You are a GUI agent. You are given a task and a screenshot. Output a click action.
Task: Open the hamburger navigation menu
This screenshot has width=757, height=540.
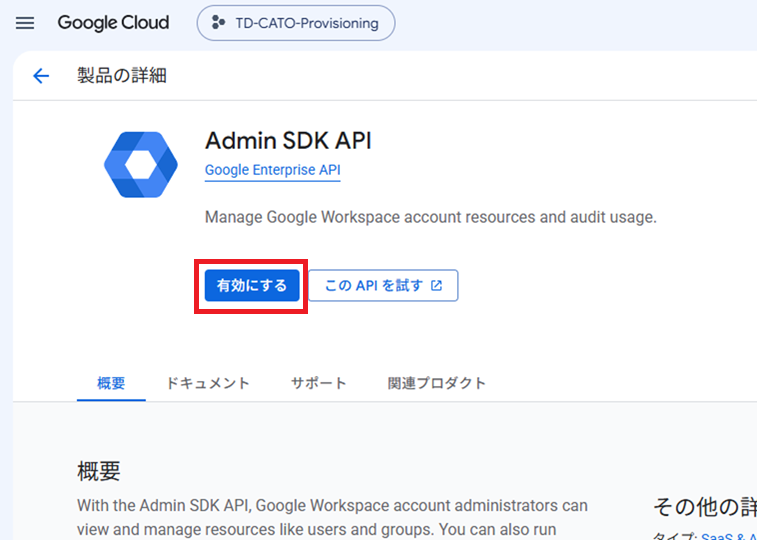[x=25, y=23]
